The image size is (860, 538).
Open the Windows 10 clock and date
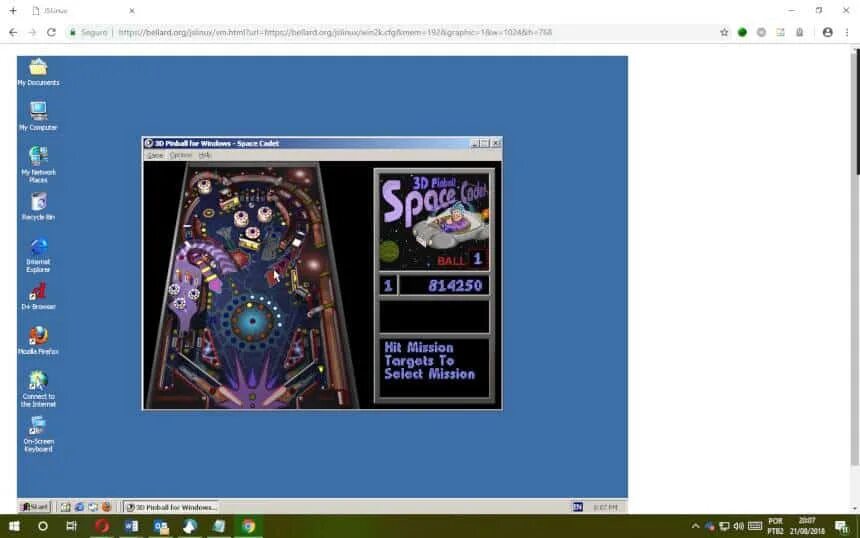click(x=807, y=526)
